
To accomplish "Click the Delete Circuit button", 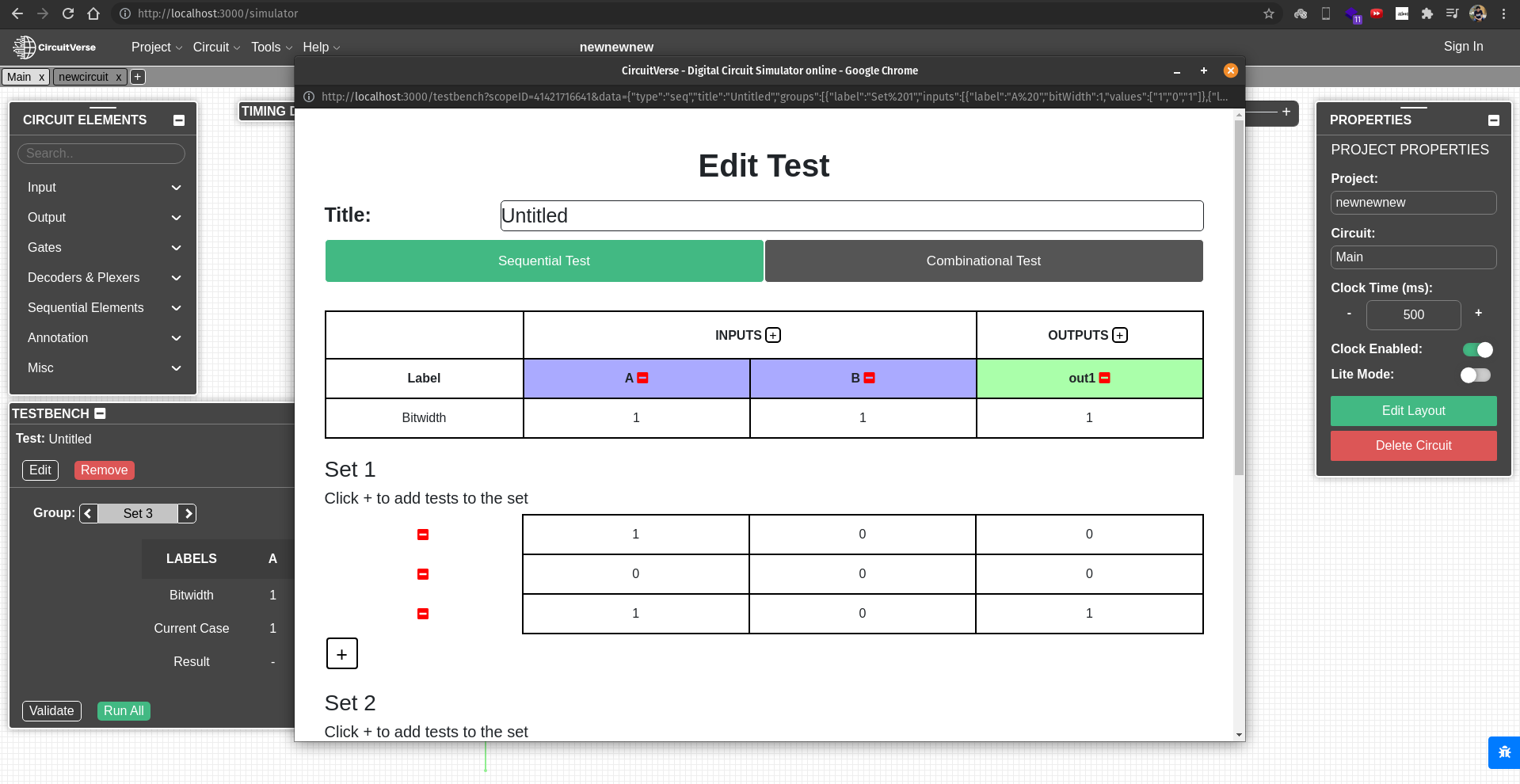I will (x=1413, y=445).
